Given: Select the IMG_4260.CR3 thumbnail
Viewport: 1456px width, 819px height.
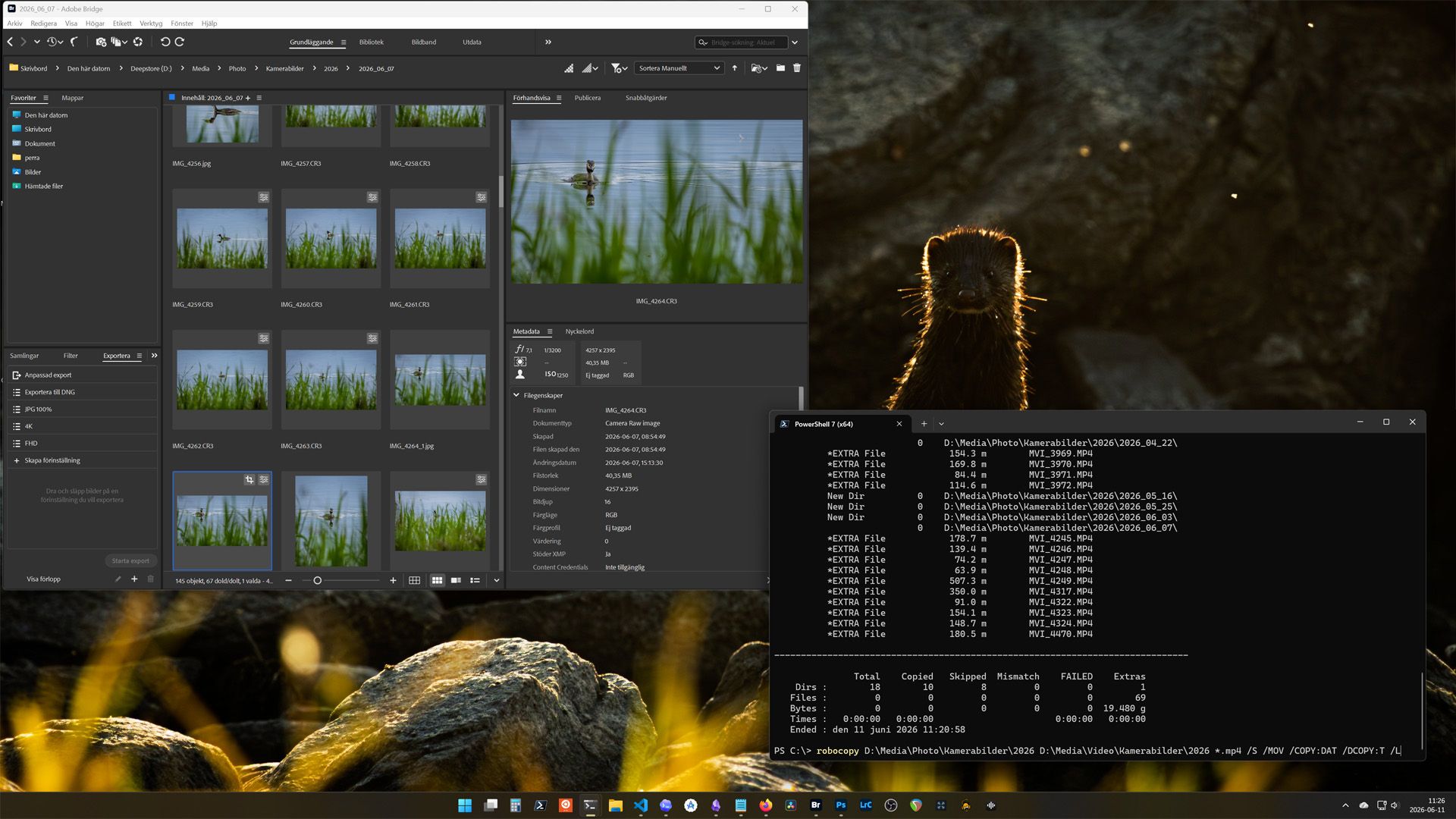Looking at the screenshot, I should tap(331, 238).
